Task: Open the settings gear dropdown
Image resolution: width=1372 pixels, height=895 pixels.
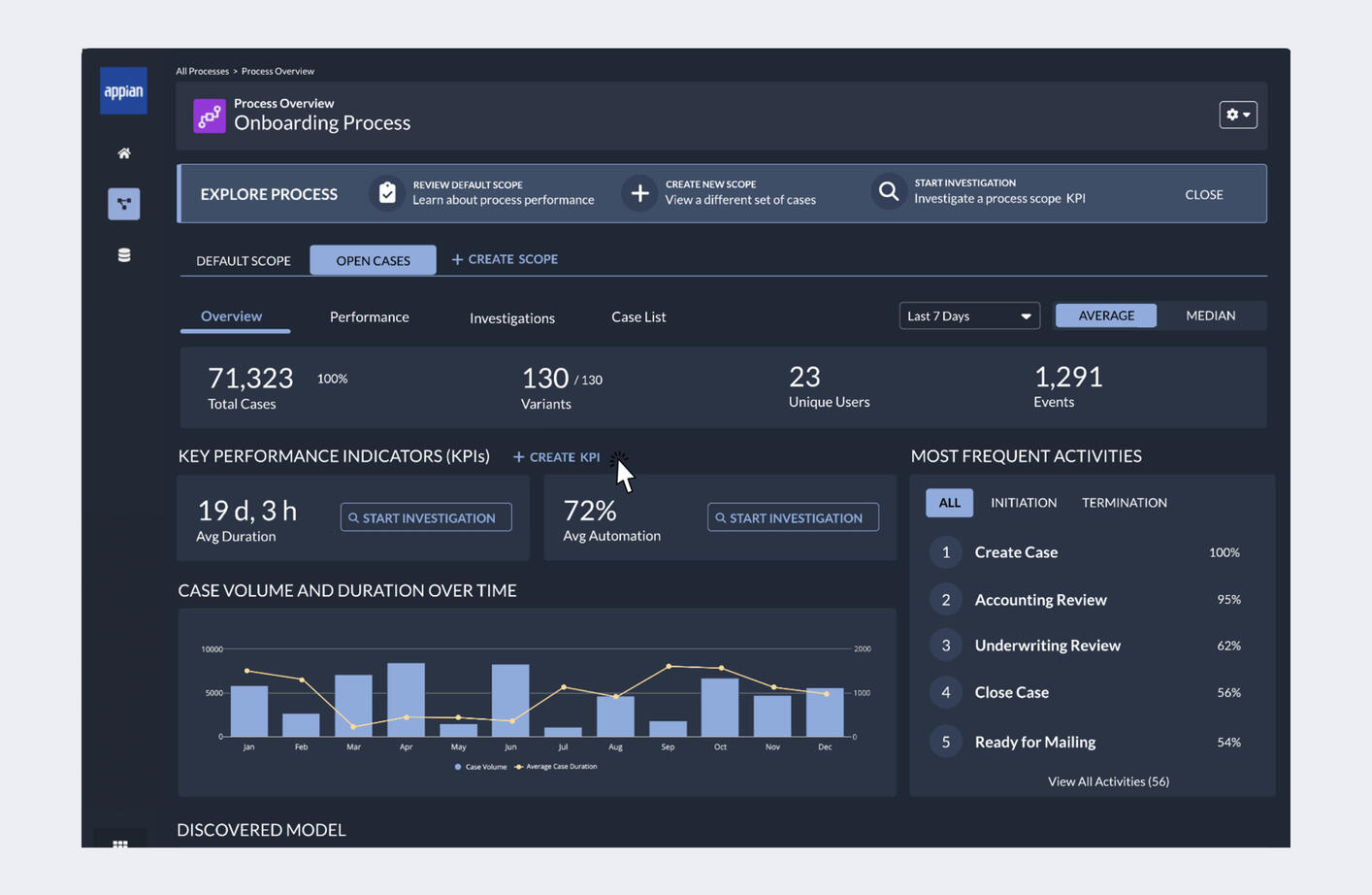Action: [1236, 114]
